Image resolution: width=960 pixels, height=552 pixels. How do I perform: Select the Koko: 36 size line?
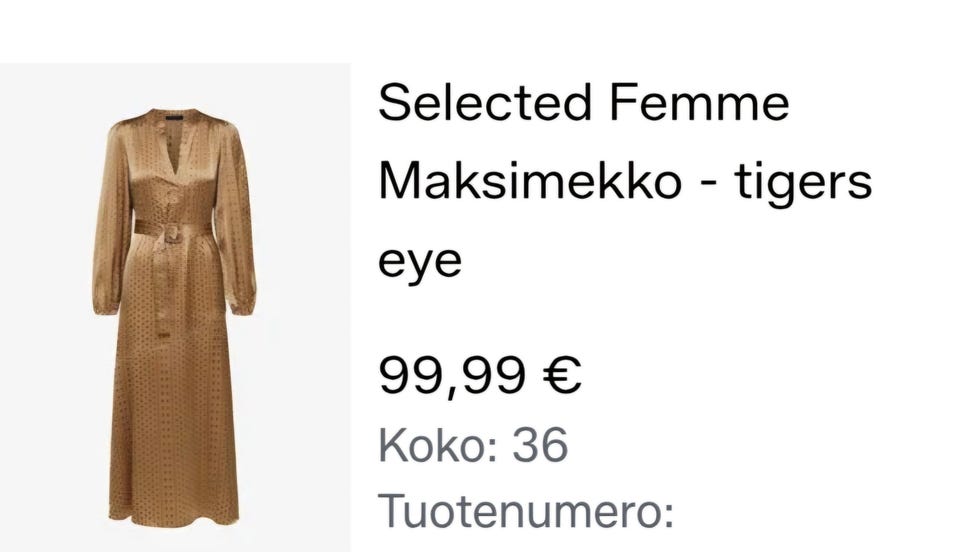tap(473, 445)
